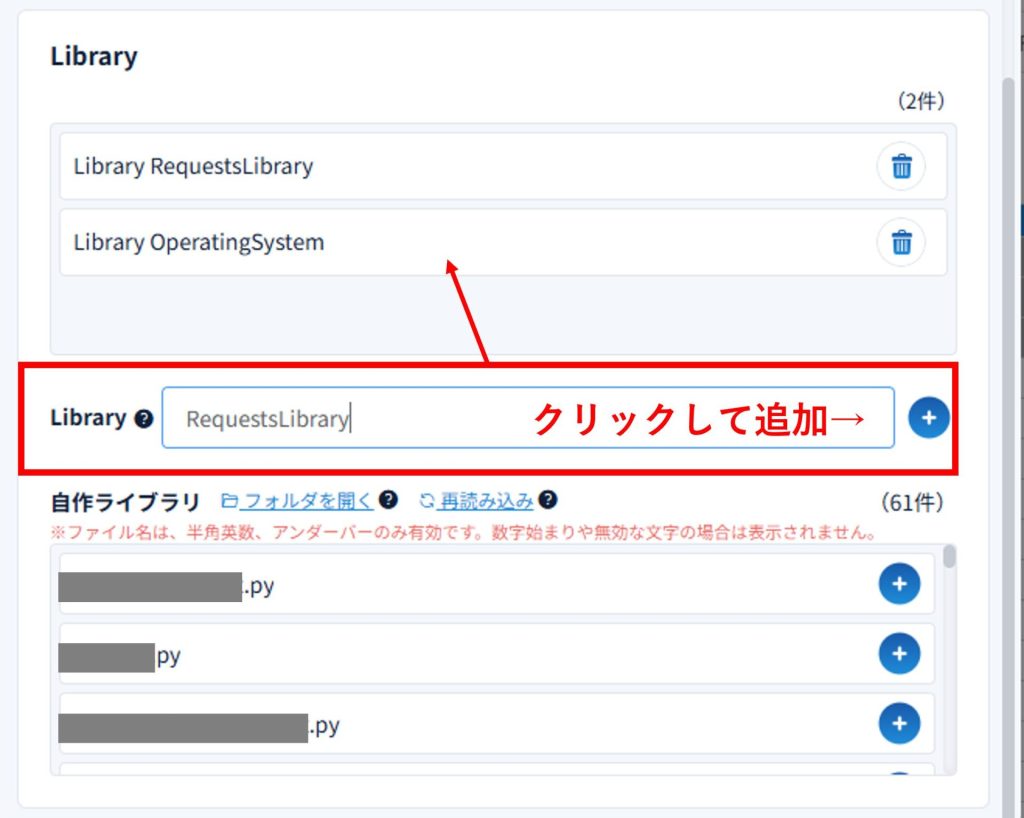Image resolution: width=1024 pixels, height=818 pixels.
Task: Open help icon next to フォルダを開く
Action: point(389,500)
